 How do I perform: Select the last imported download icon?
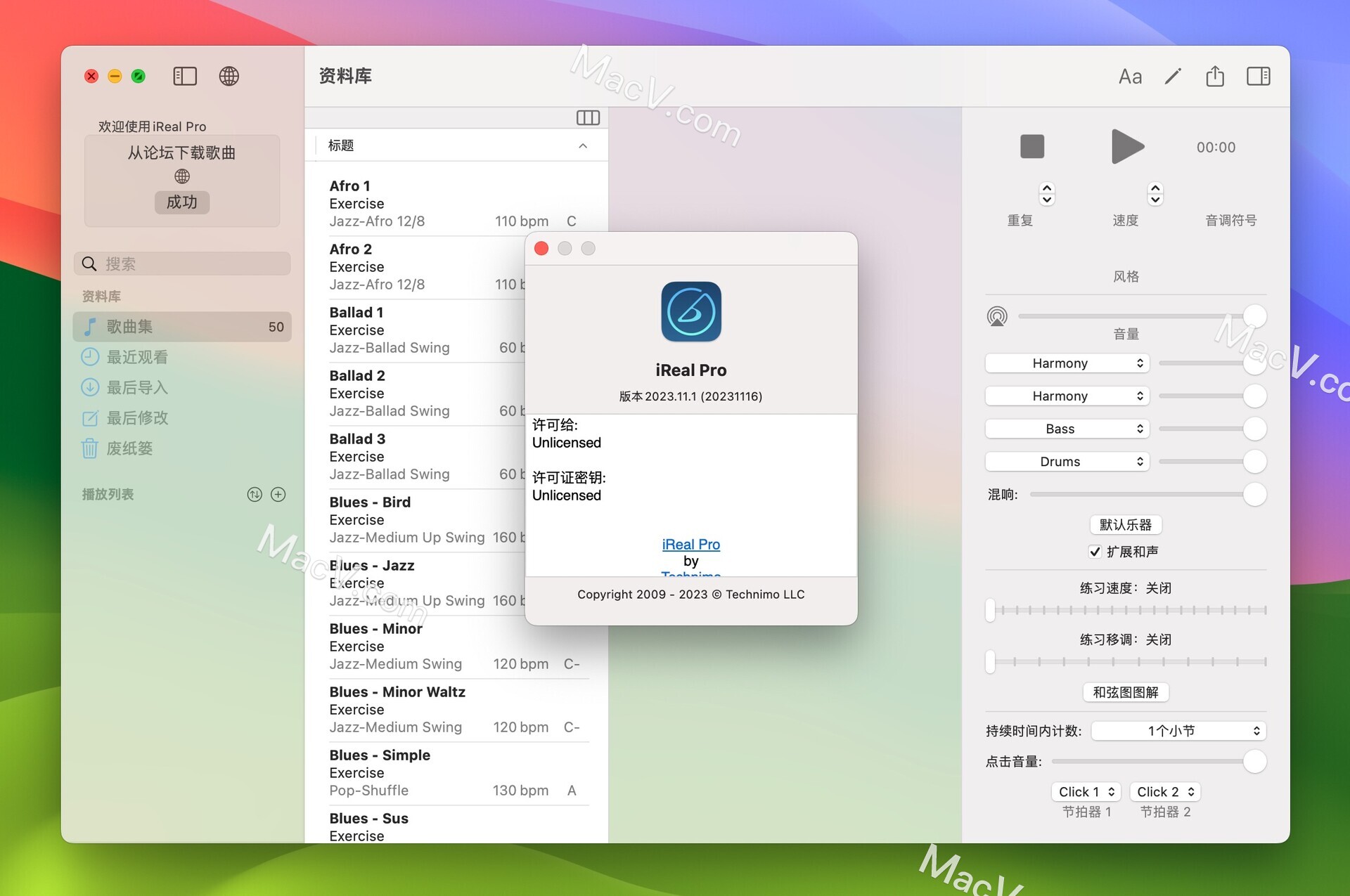90,387
